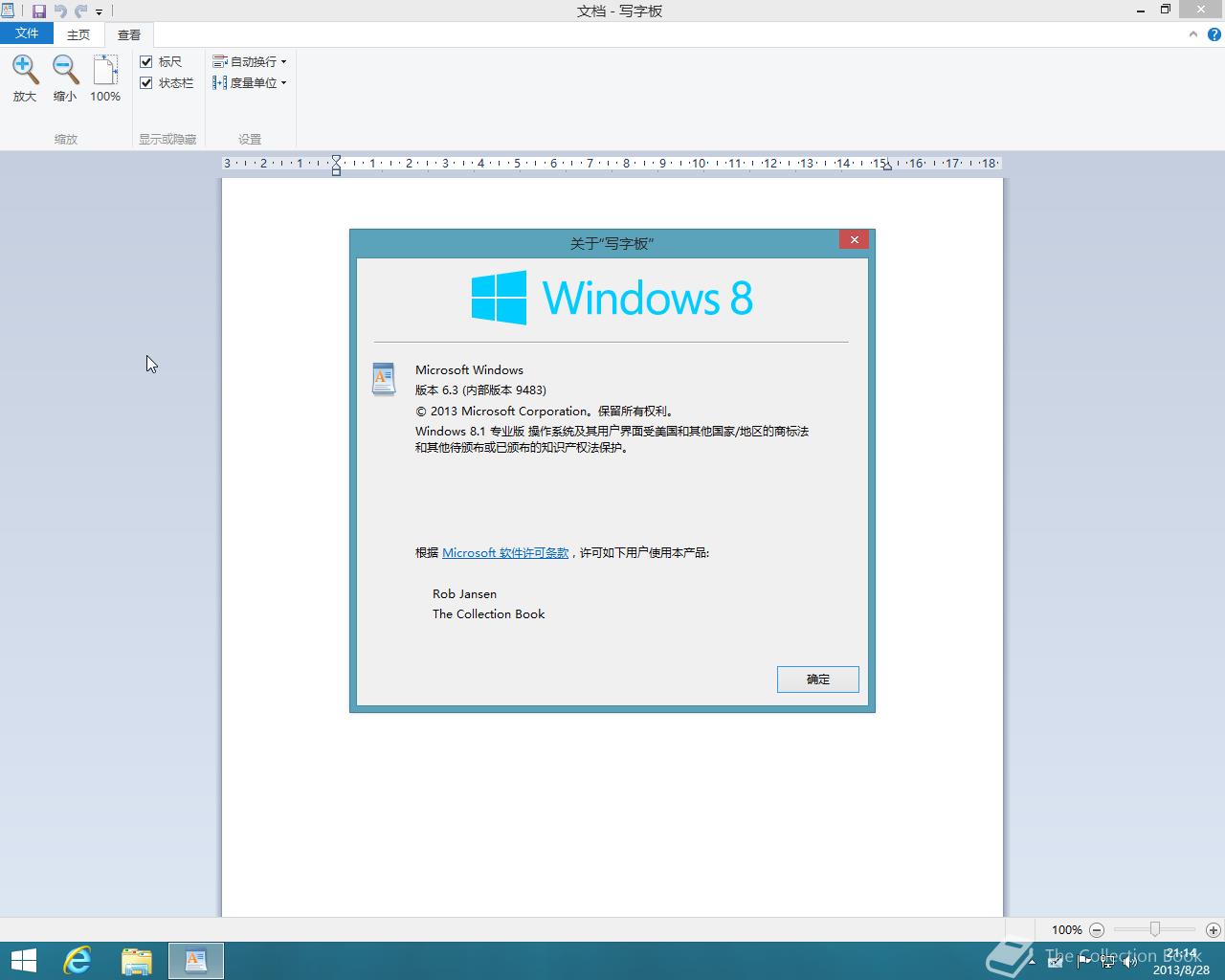Click the first-line indent marker on ruler
Image resolution: width=1225 pixels, height=980 pixels.
(336, 159)
